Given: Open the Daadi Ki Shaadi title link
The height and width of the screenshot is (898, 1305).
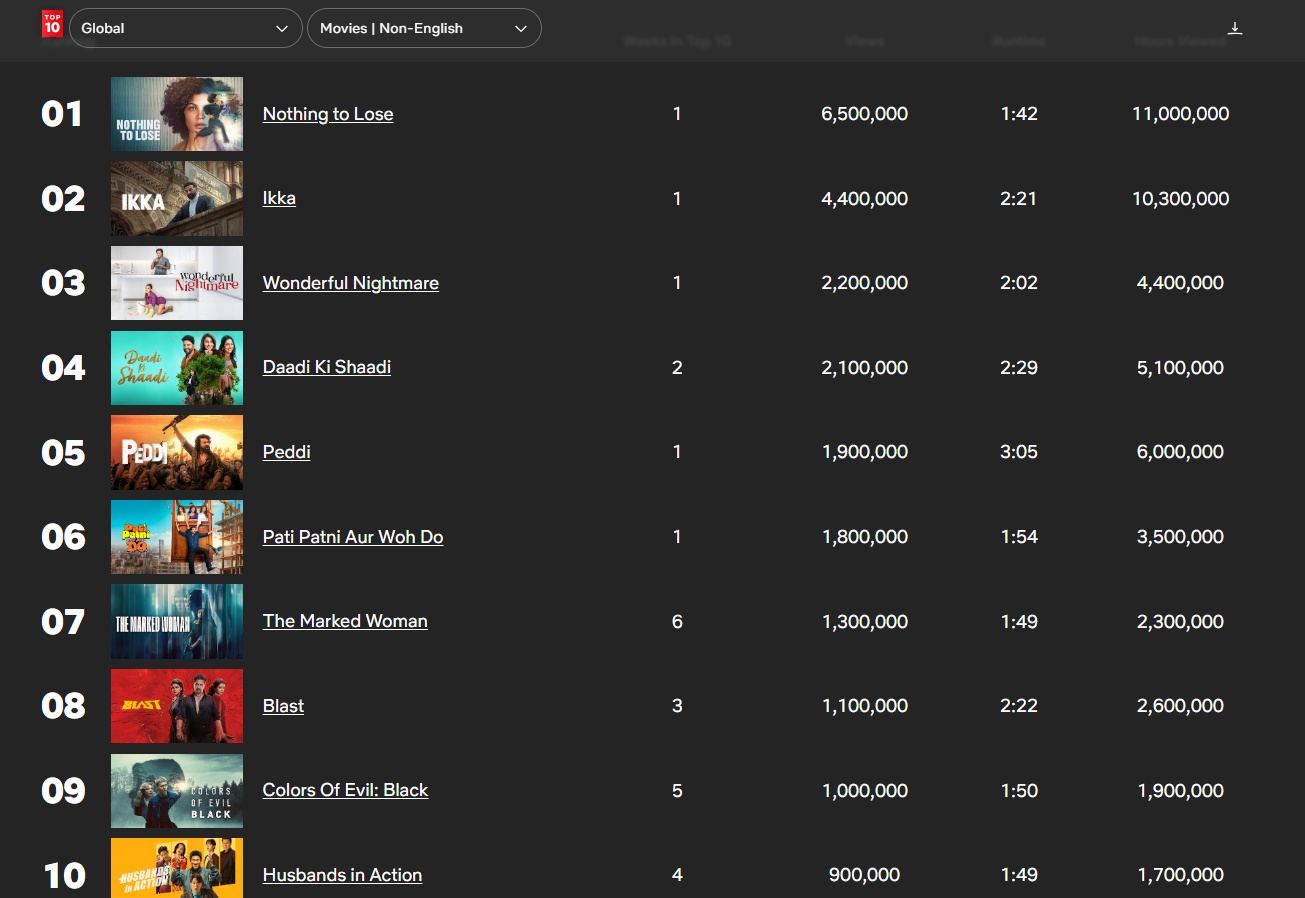Looking at the screenshot, I should click(x=327, y=367).
